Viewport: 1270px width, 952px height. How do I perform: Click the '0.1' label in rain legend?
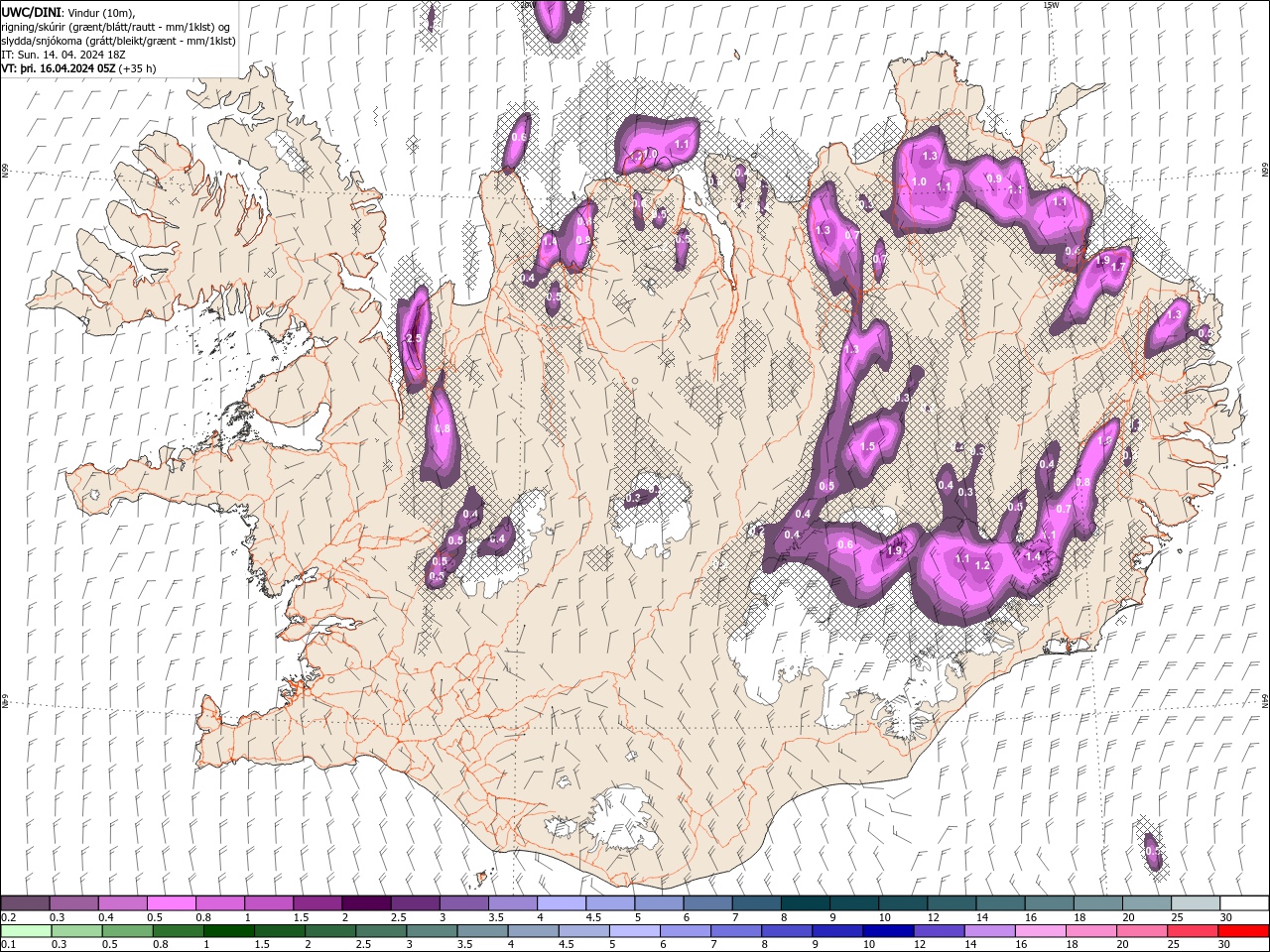click(8, 945)
